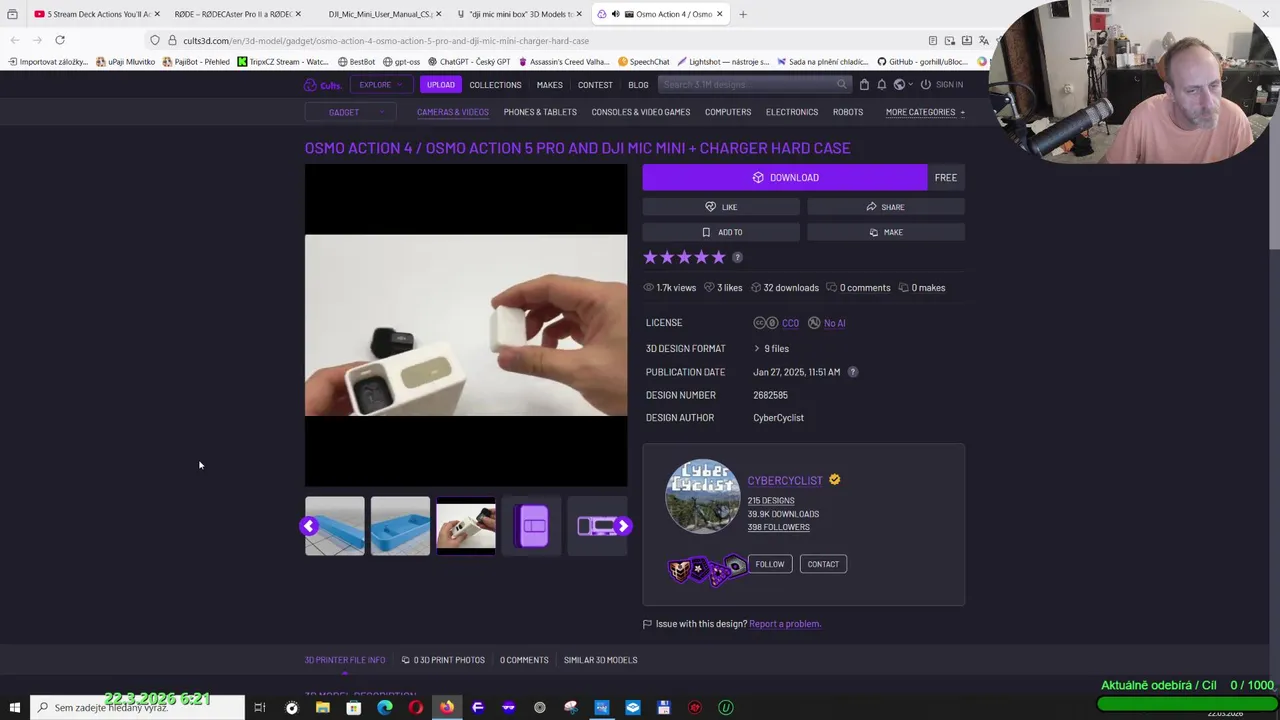Open the 0 3D PRINT PHOTOS tab
This screenshot has width=1280, height=720.
443,660
